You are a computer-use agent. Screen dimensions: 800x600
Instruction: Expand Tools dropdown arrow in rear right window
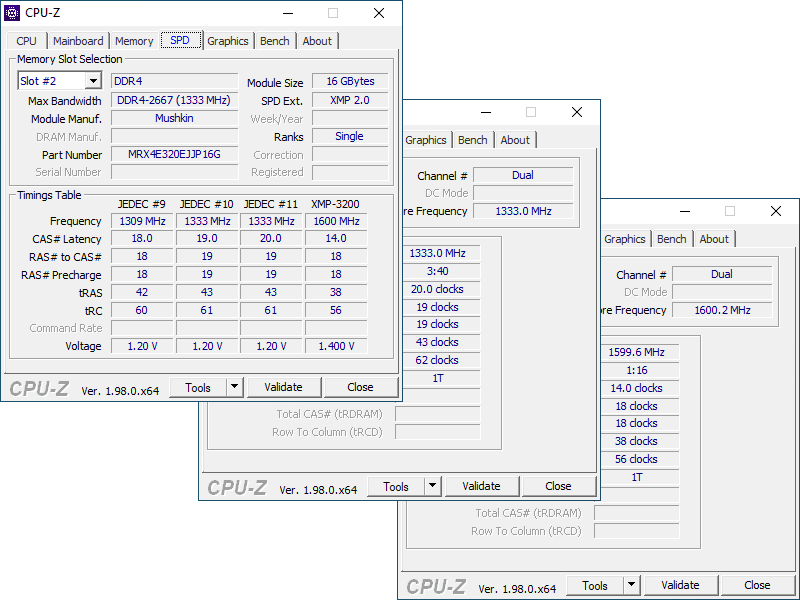click(x=631, y=585)
